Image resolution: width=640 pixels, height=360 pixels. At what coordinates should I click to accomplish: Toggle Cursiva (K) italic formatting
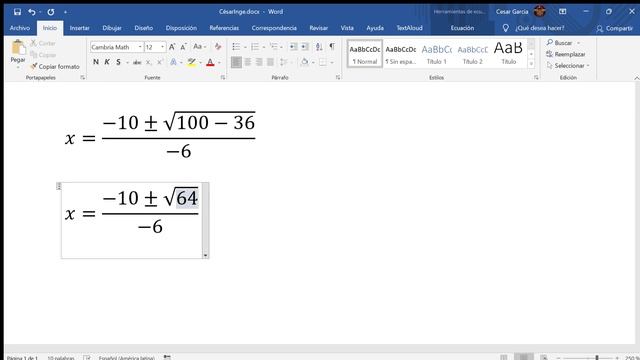(x=107, y=62)
